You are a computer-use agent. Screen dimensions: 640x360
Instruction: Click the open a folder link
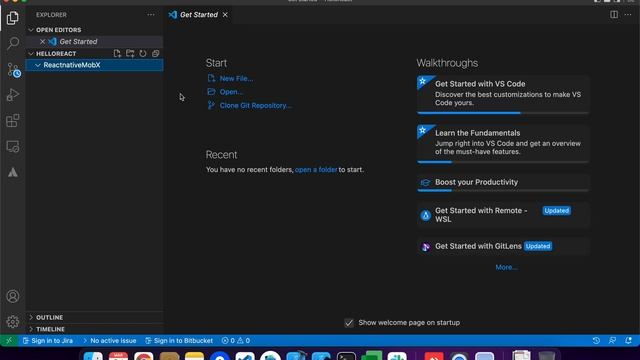coord(316,169)
